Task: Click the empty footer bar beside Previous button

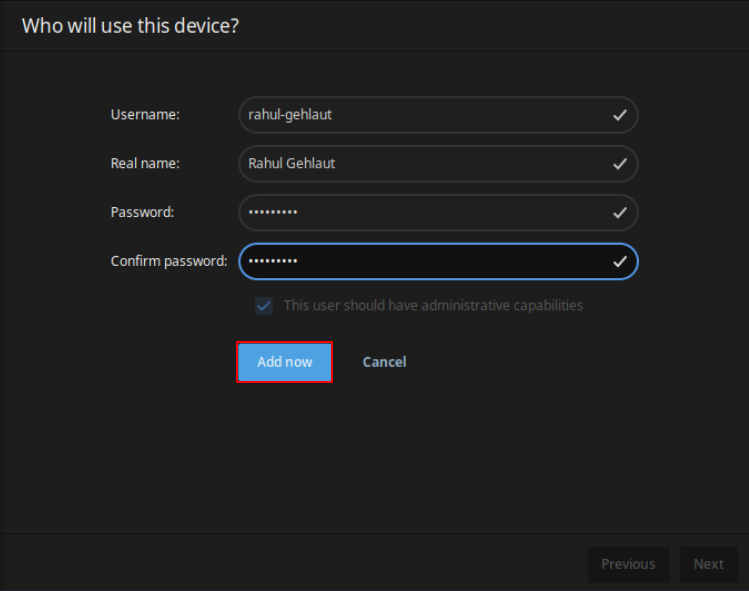Action: pyautogui.click(x=294, y=564)
